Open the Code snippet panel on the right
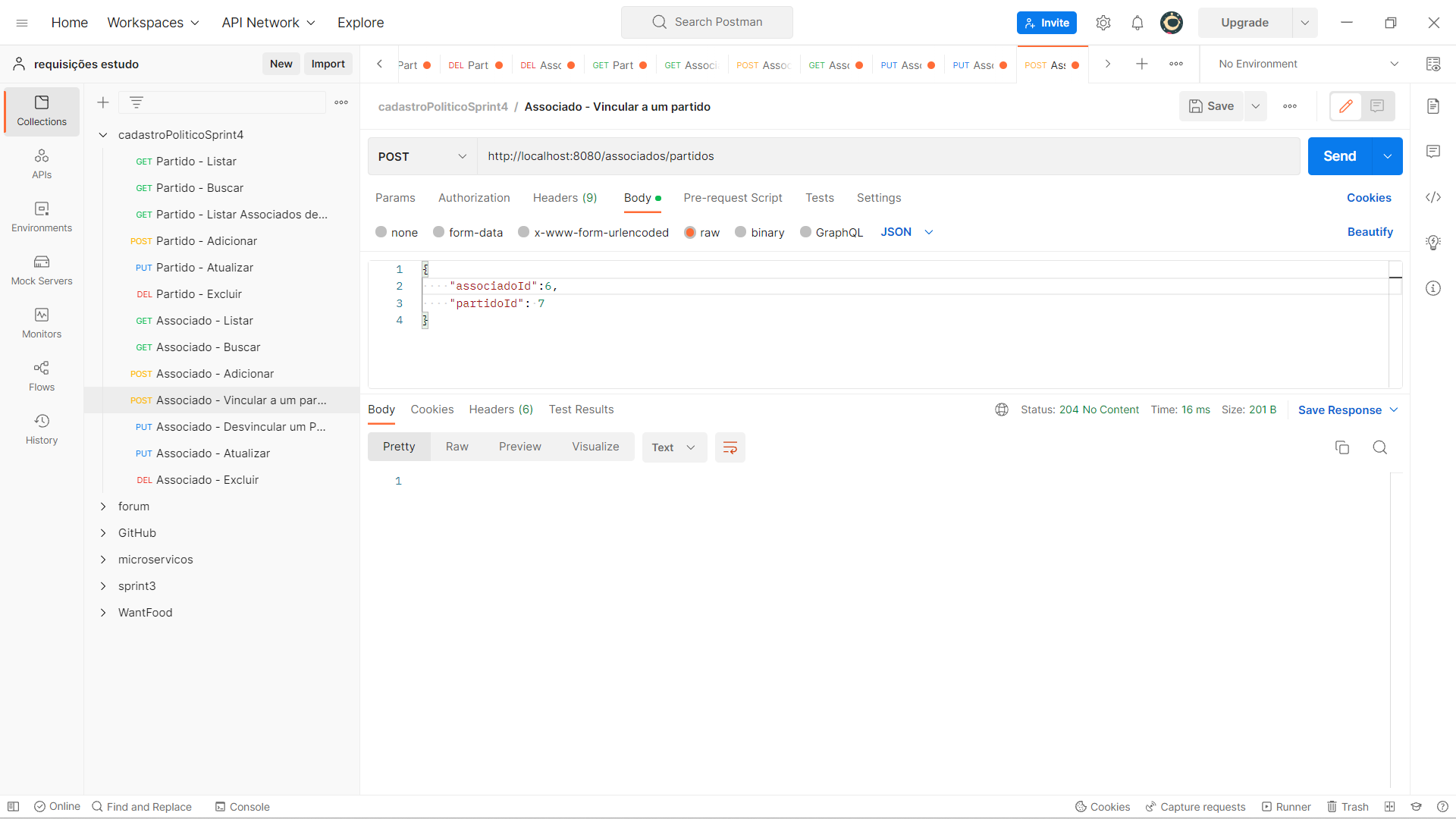 [1433, 197]
